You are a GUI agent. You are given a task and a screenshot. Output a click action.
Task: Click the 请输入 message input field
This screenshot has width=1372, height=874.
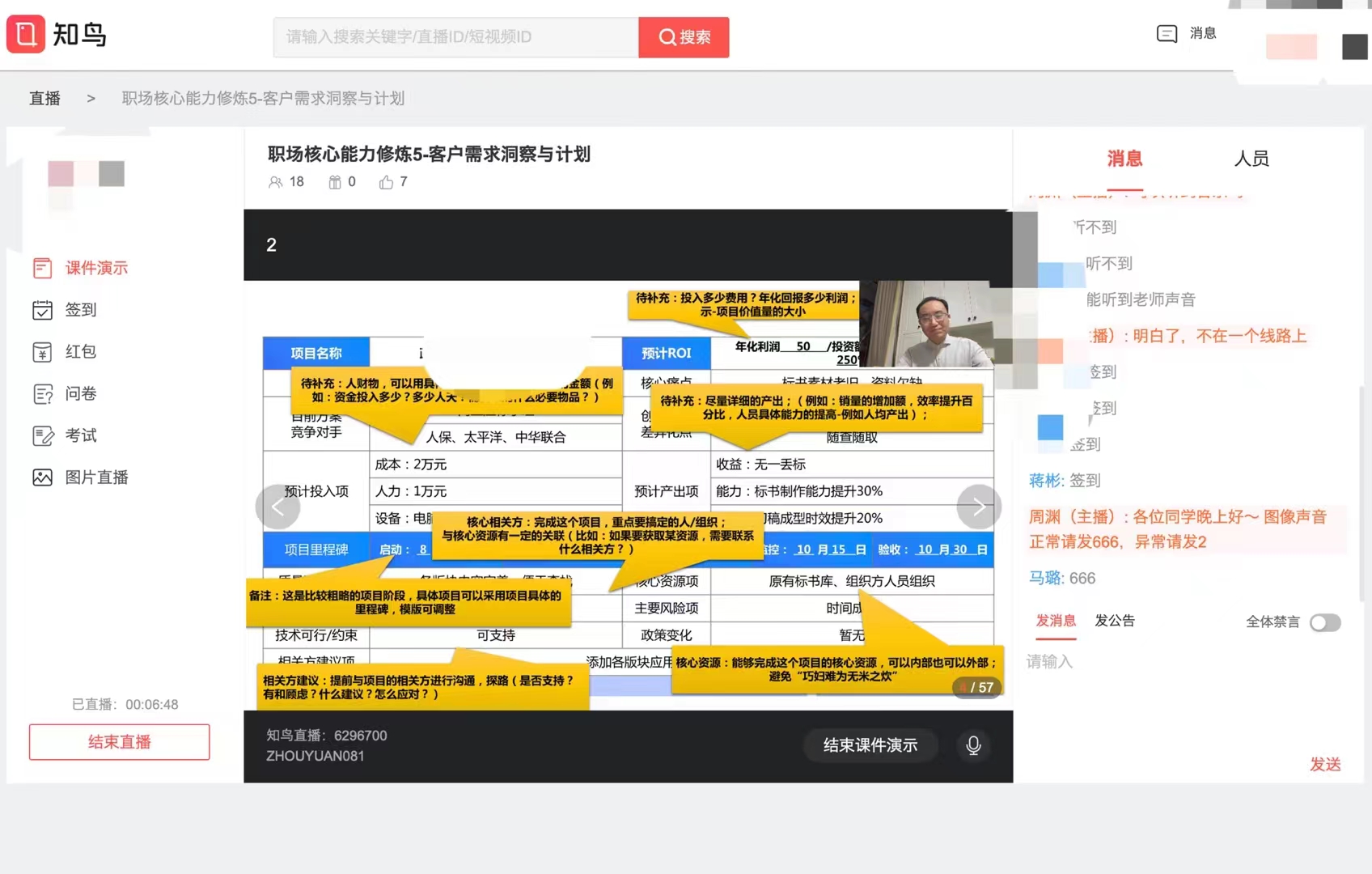[x=1165, y=662]
